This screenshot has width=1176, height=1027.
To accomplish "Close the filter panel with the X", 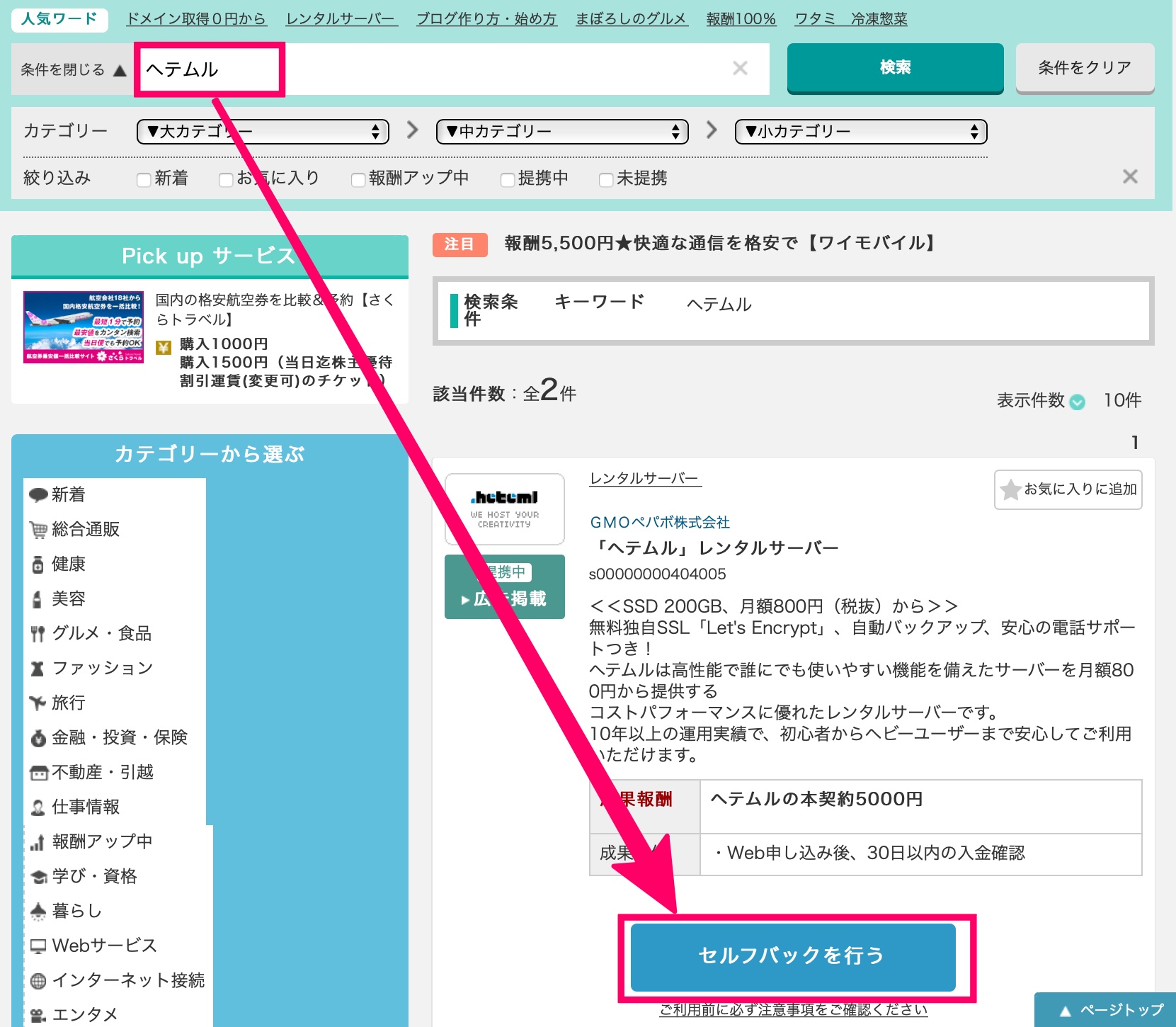I will pyautogui.click(x=1130, y=176).
